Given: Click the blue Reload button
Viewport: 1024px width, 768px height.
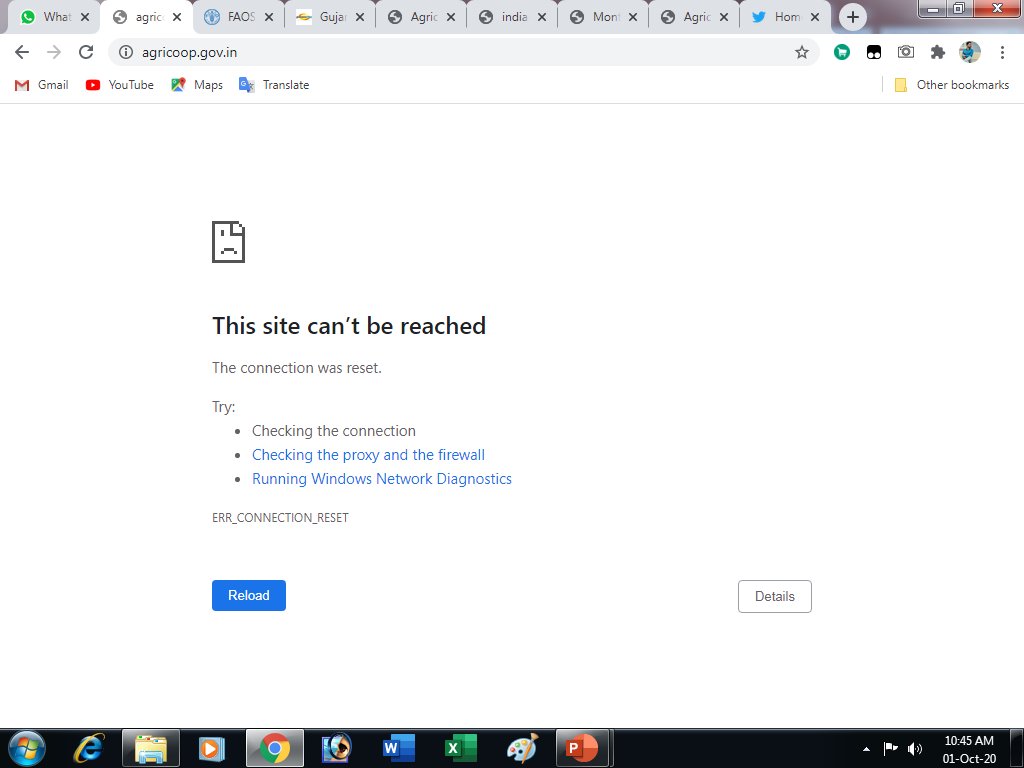Looking at the screenshot, I should coord(249,596).
